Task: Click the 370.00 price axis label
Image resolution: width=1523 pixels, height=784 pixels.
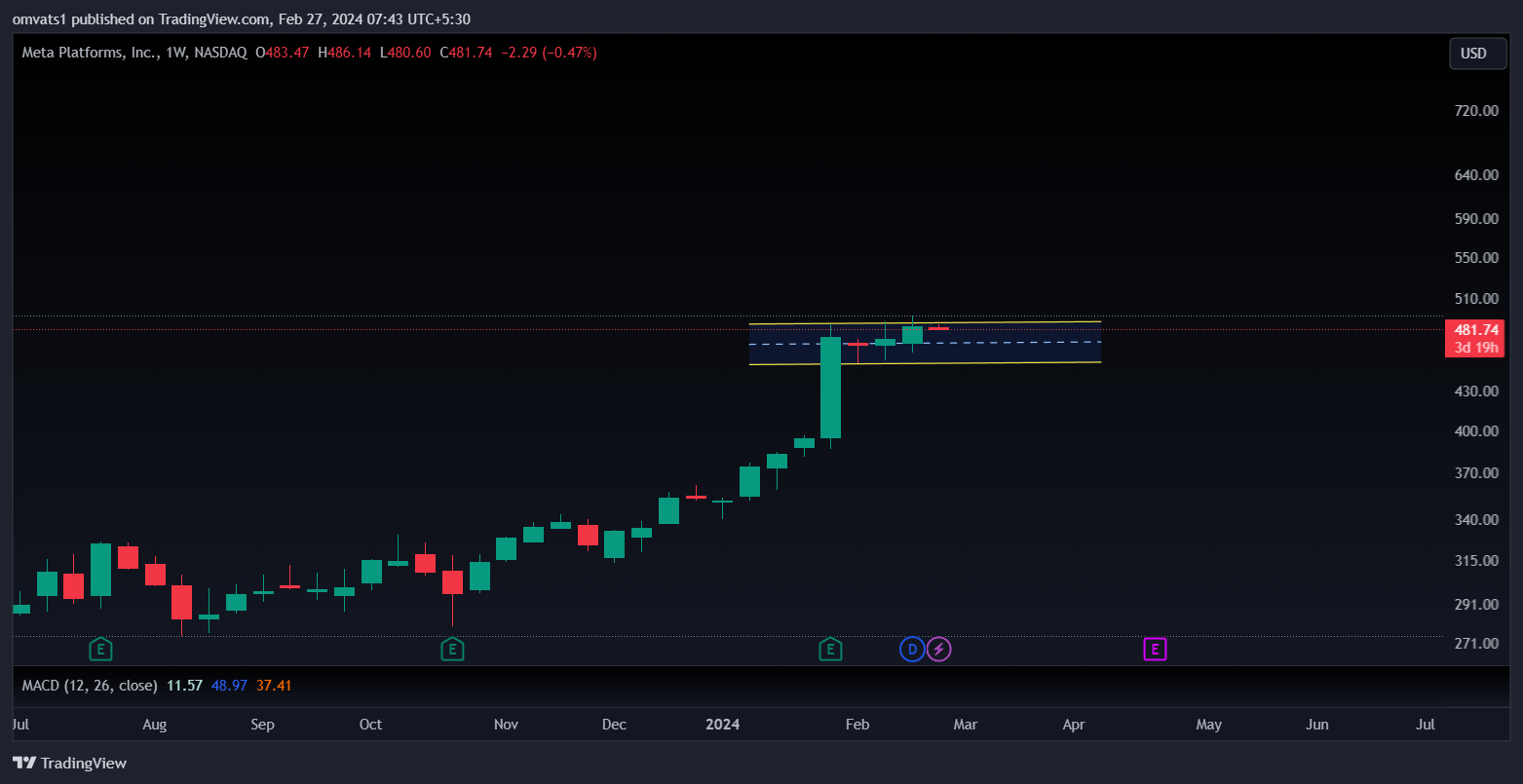Action: [1476, 473]
